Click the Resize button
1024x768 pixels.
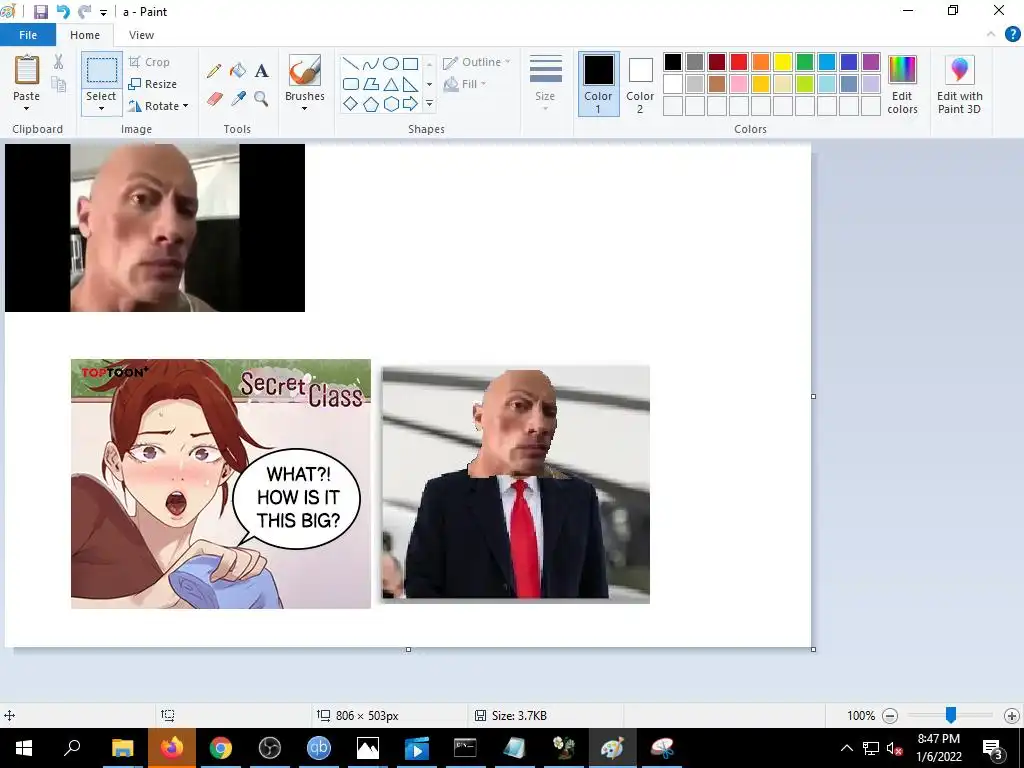[x=153, y=84]
